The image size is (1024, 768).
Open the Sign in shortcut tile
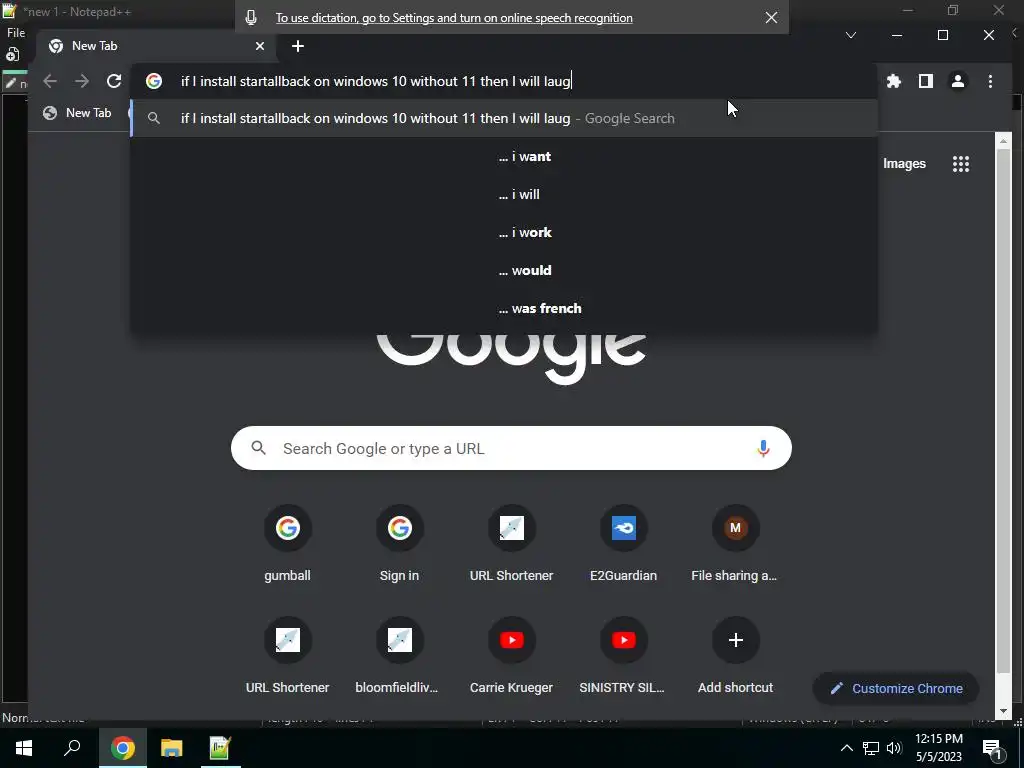point(400,544)
